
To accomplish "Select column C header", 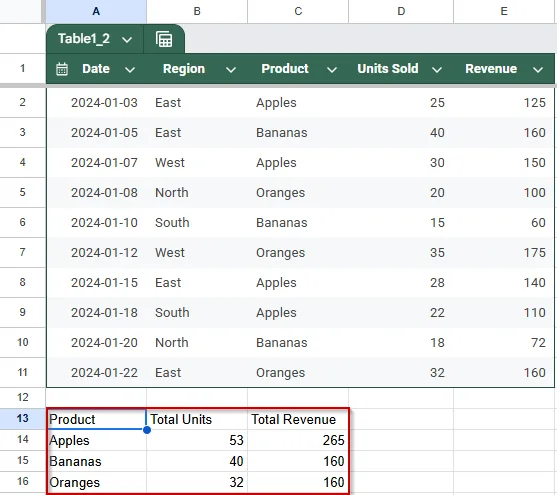I will (x=298, y=11).
